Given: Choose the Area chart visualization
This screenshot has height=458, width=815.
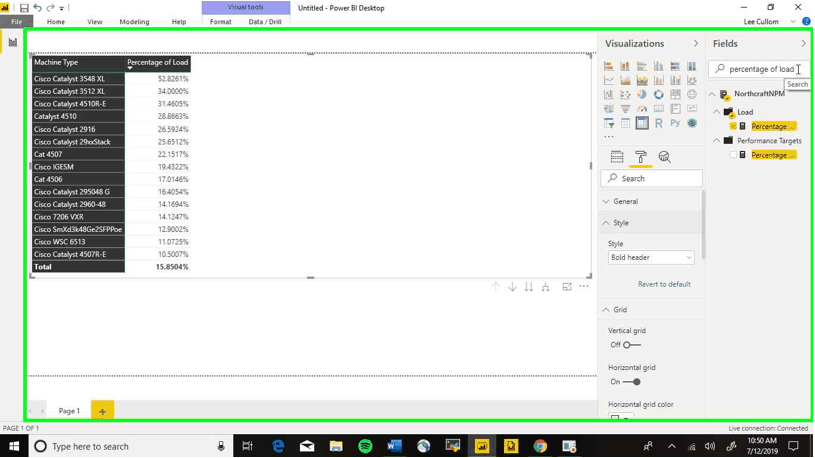Looking at the screenshot, I should click(x=625, y=80).
